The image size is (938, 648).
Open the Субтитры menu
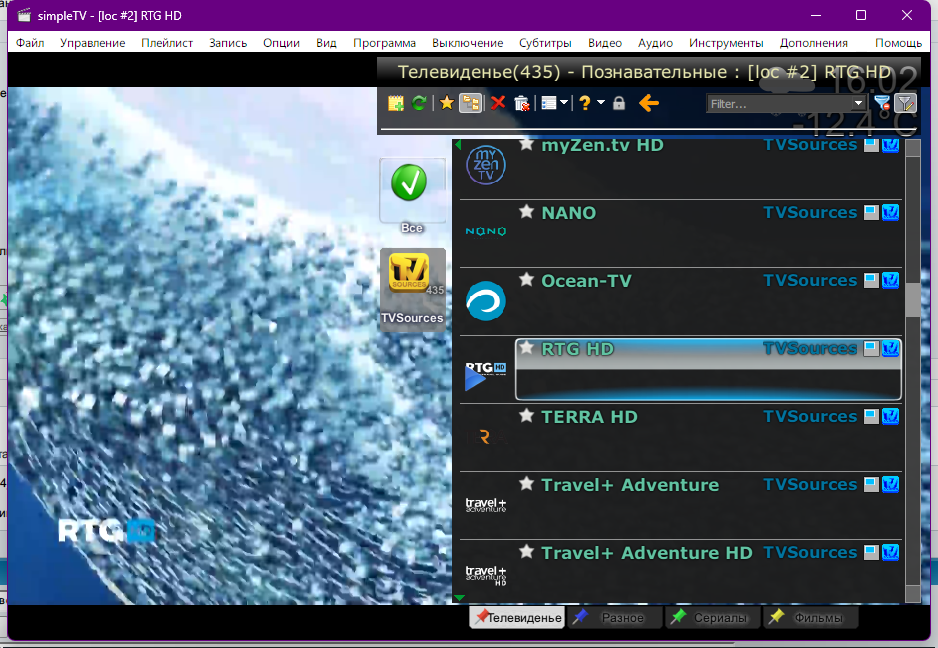click(x=545, y=43)
